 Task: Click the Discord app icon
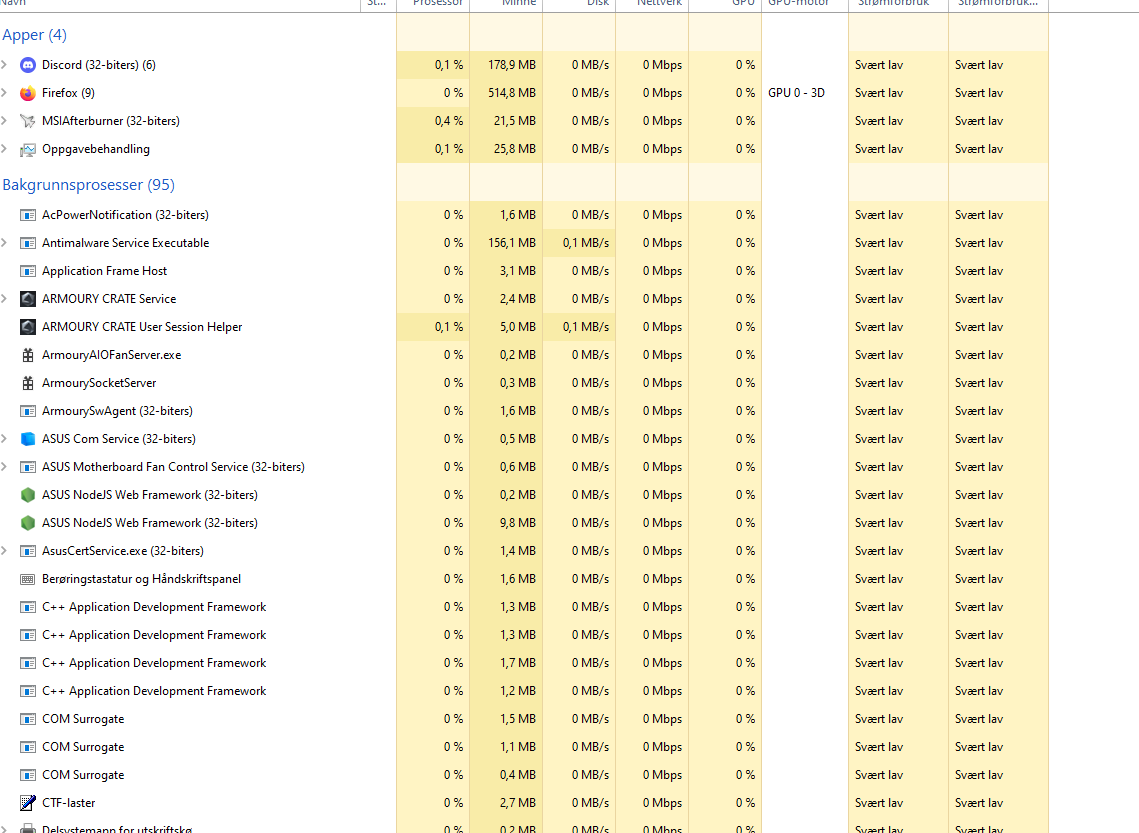click(28, 65)
